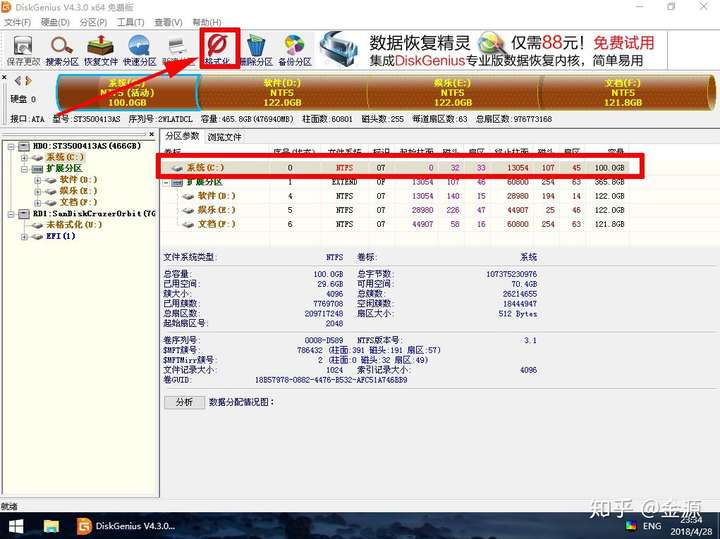Click the New Partition toolbar icon
The width and height of the screenshot is (720, 539).
coord(176,51)
